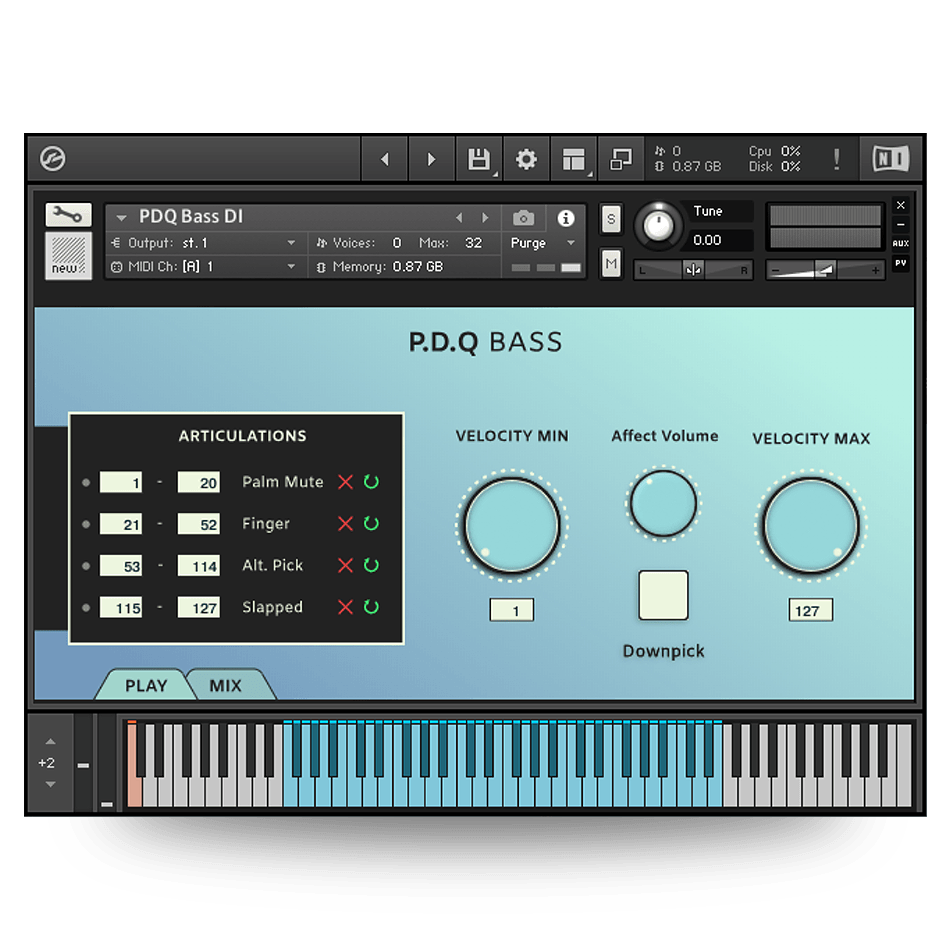The image size is (950, 950).
Task: Open the Output st. 1 dropdown
Action: [204, 243]
